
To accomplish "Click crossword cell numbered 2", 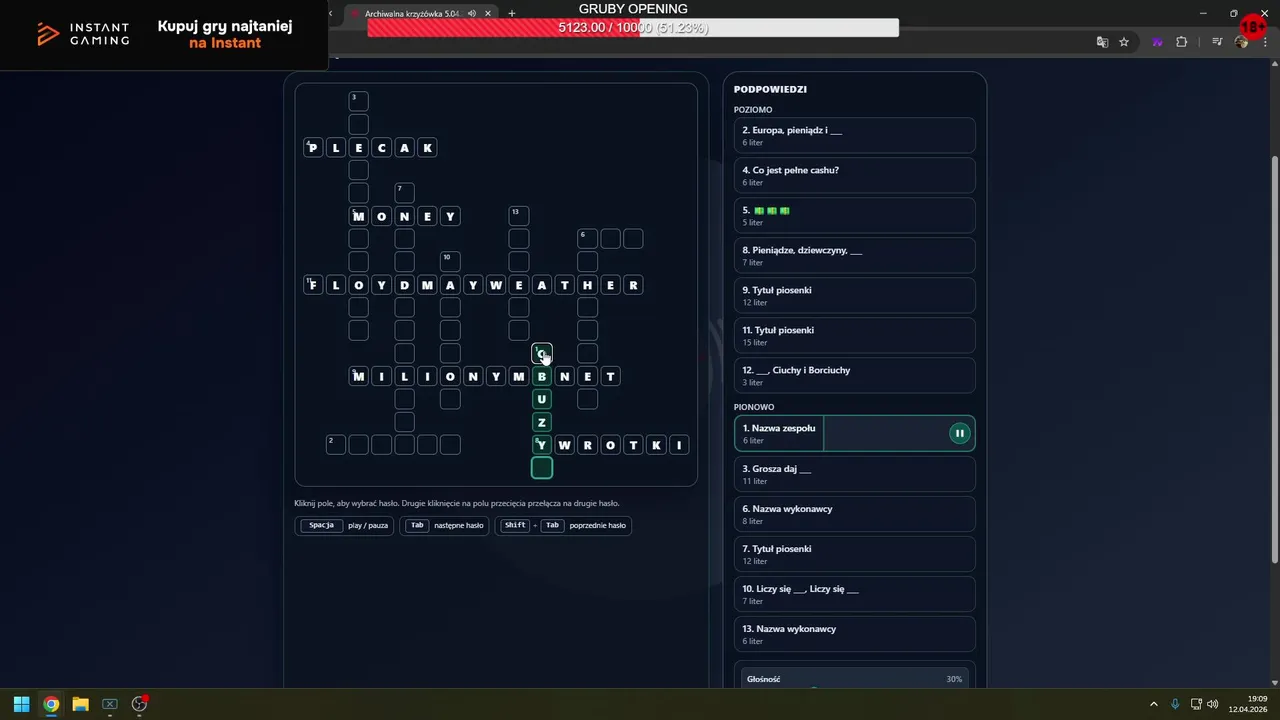I will coord(336,444).
